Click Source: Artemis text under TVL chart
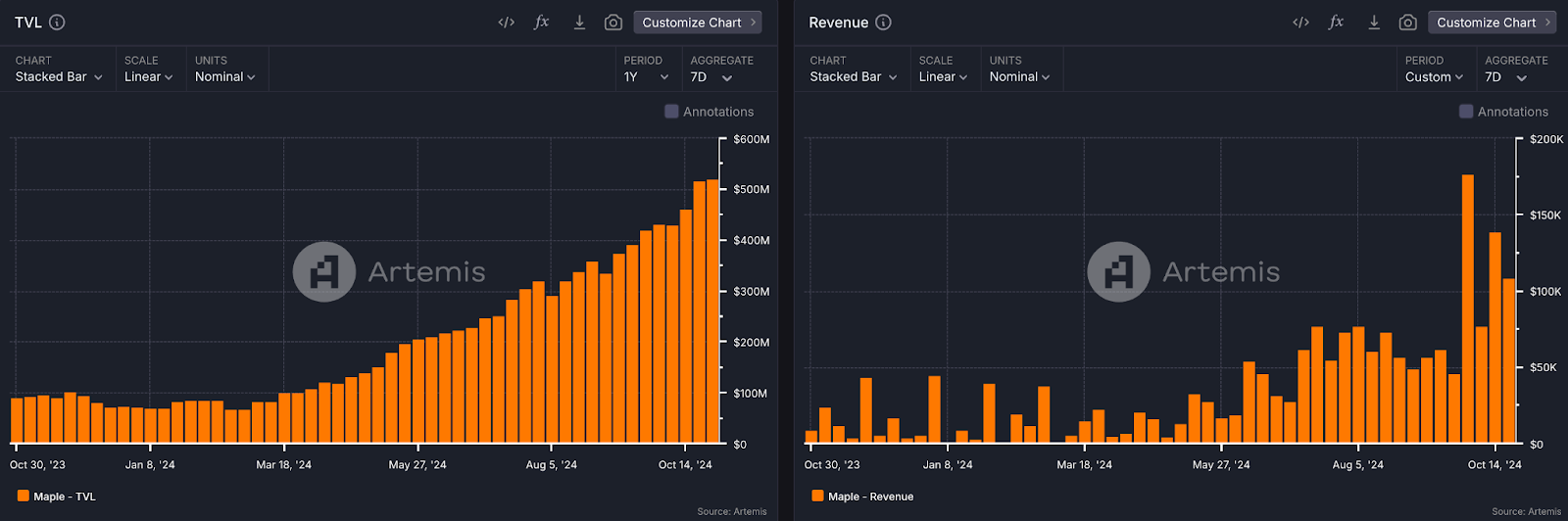Screen dimensions: 1568x521 click(732, 511)
